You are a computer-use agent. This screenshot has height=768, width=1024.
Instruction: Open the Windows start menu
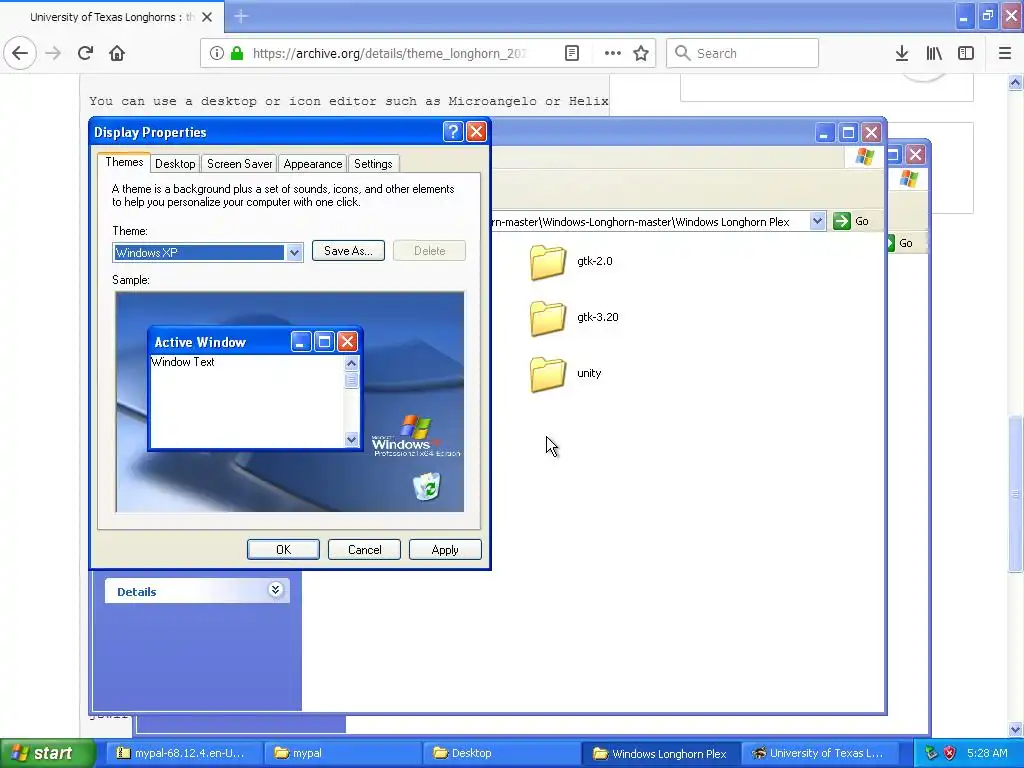(x=48, y=753)
